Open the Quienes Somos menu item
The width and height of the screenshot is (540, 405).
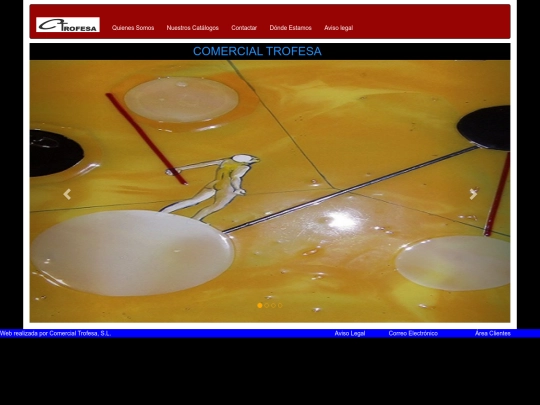133,28
